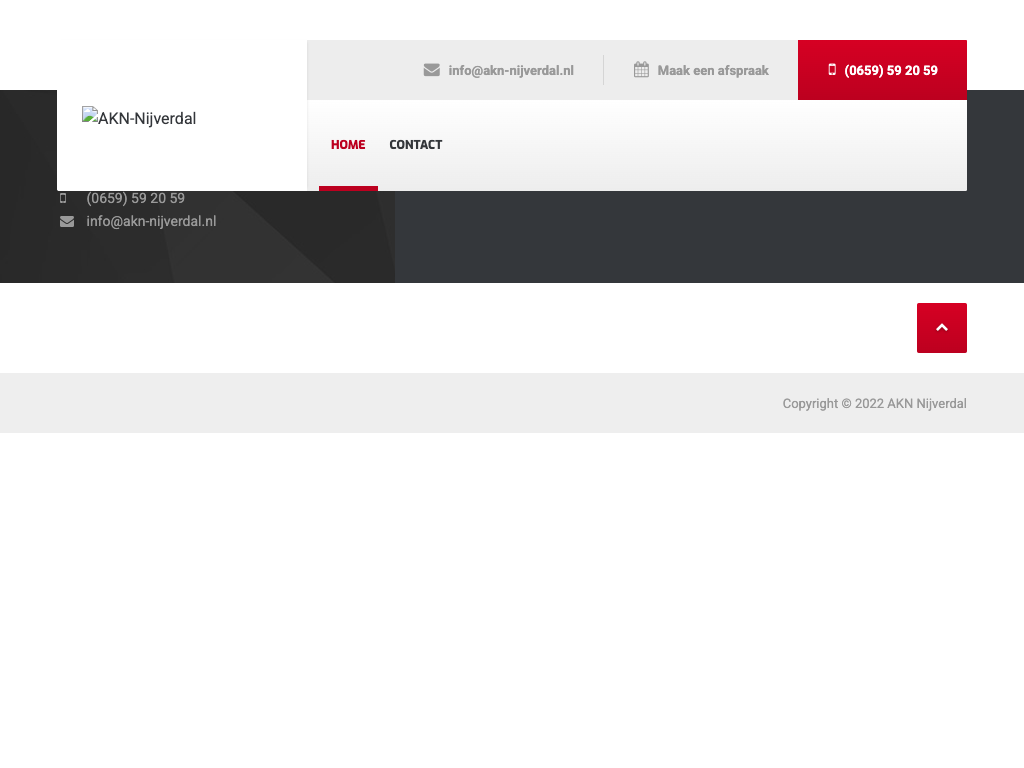The height and width of the screenshot is (768, 1024).
Task: Click the envelope icon in the dark footer
Action: point(67,222)
